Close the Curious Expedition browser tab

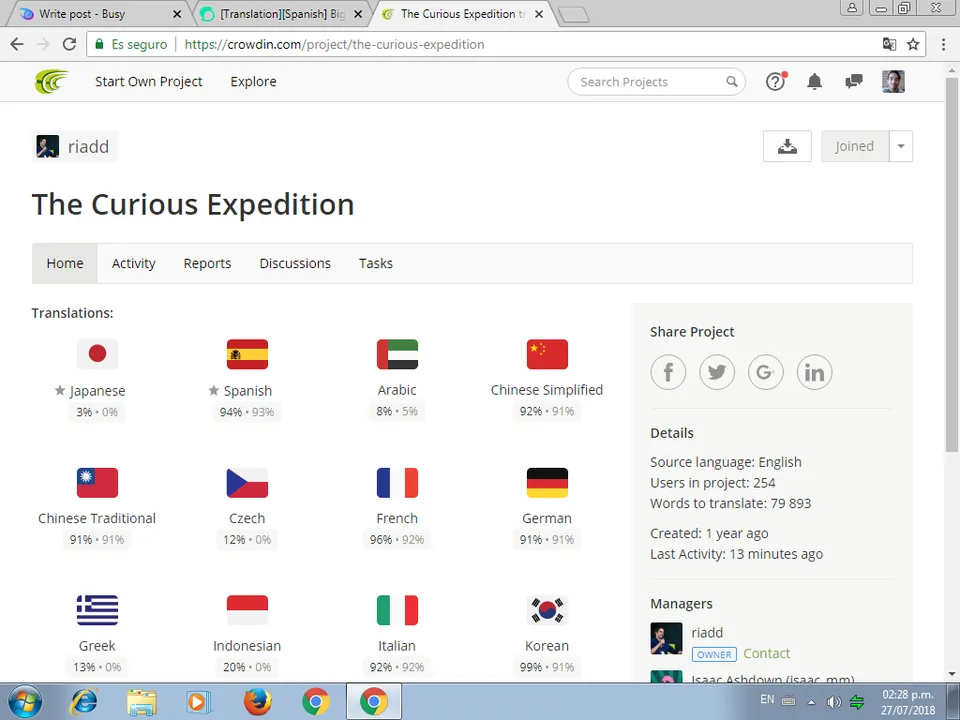coord(539,14)
